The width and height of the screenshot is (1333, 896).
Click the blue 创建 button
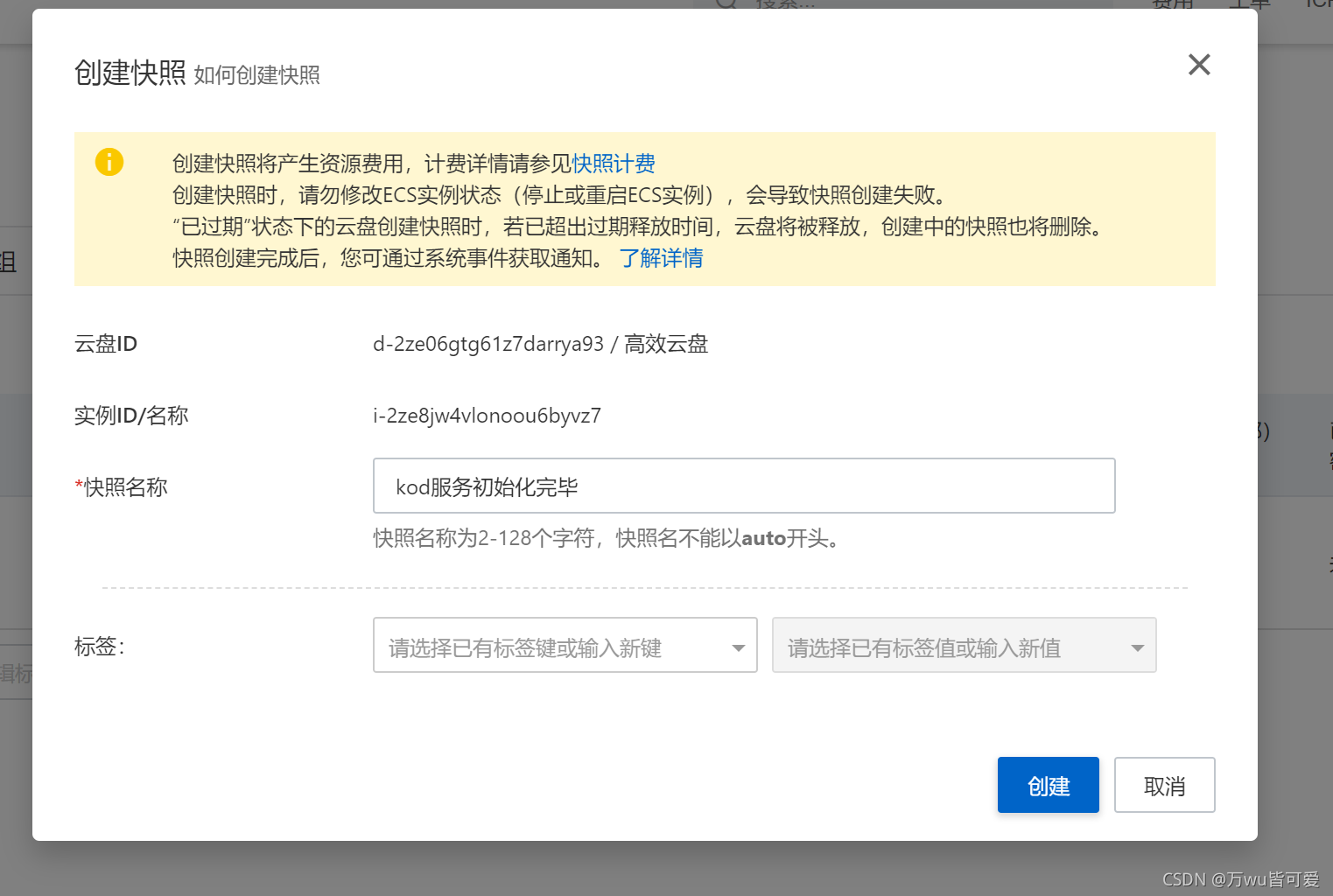coord(1049,785)
